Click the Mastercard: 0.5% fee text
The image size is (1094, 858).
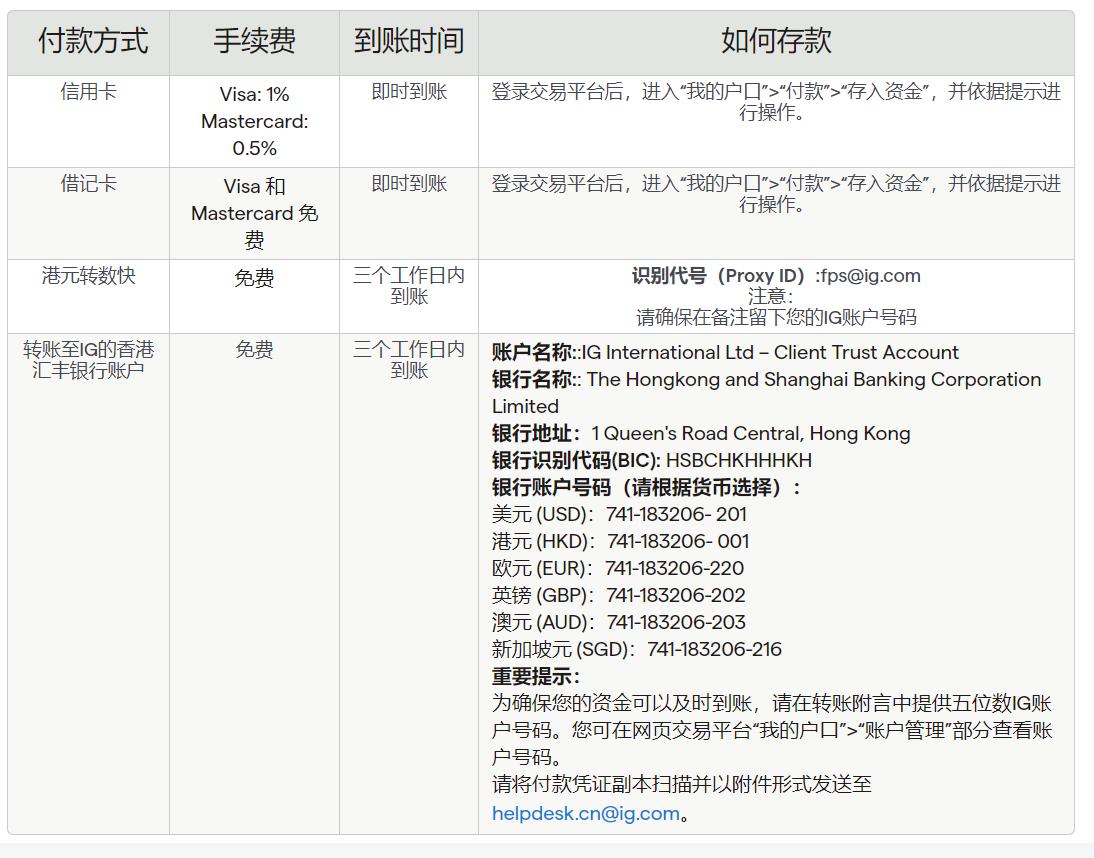click(x=255, y=135)
